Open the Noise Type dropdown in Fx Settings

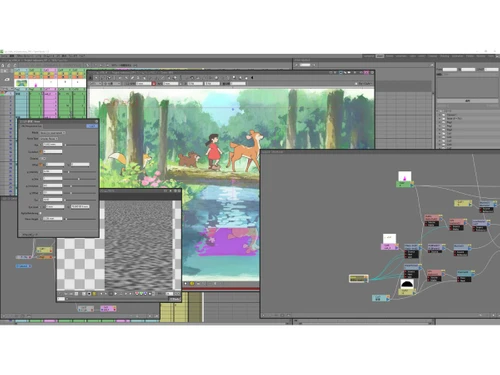49,139
